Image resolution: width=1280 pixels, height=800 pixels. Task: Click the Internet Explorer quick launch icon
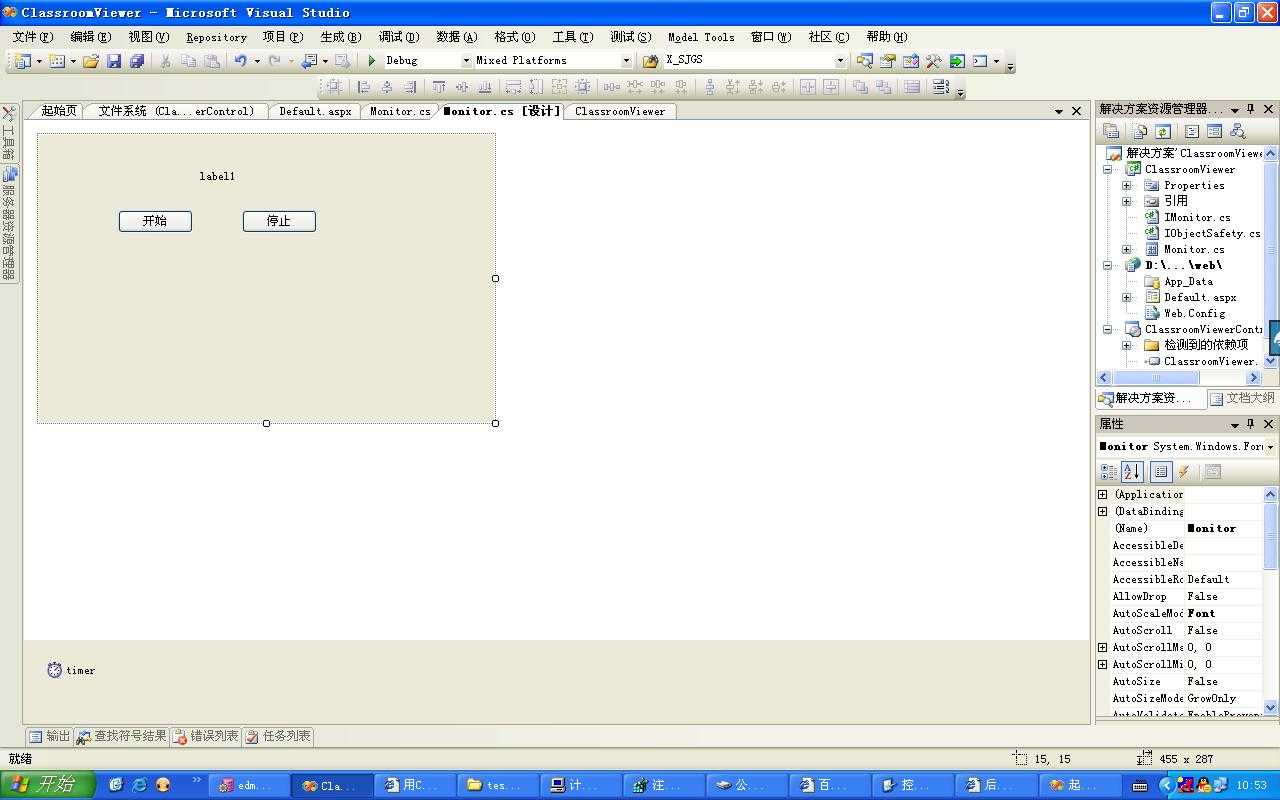(x=139, y=785)
